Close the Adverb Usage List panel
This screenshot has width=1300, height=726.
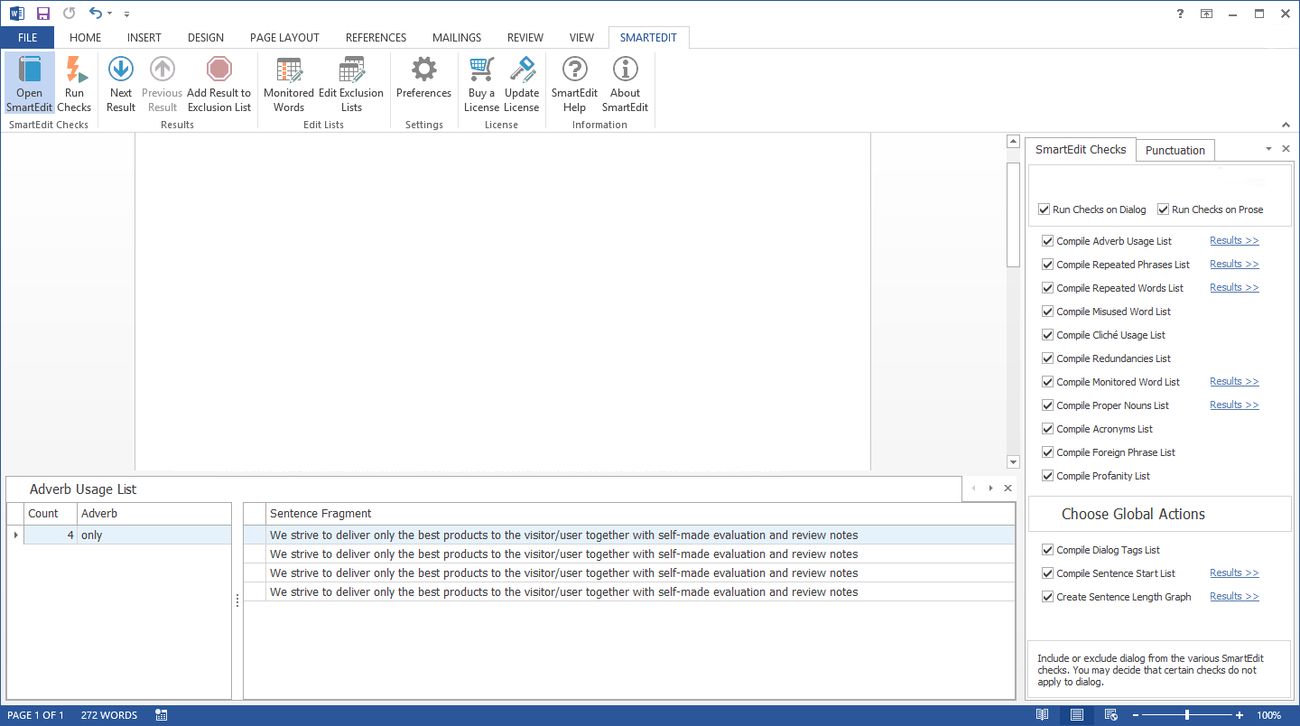click(x=1007, y=488)
